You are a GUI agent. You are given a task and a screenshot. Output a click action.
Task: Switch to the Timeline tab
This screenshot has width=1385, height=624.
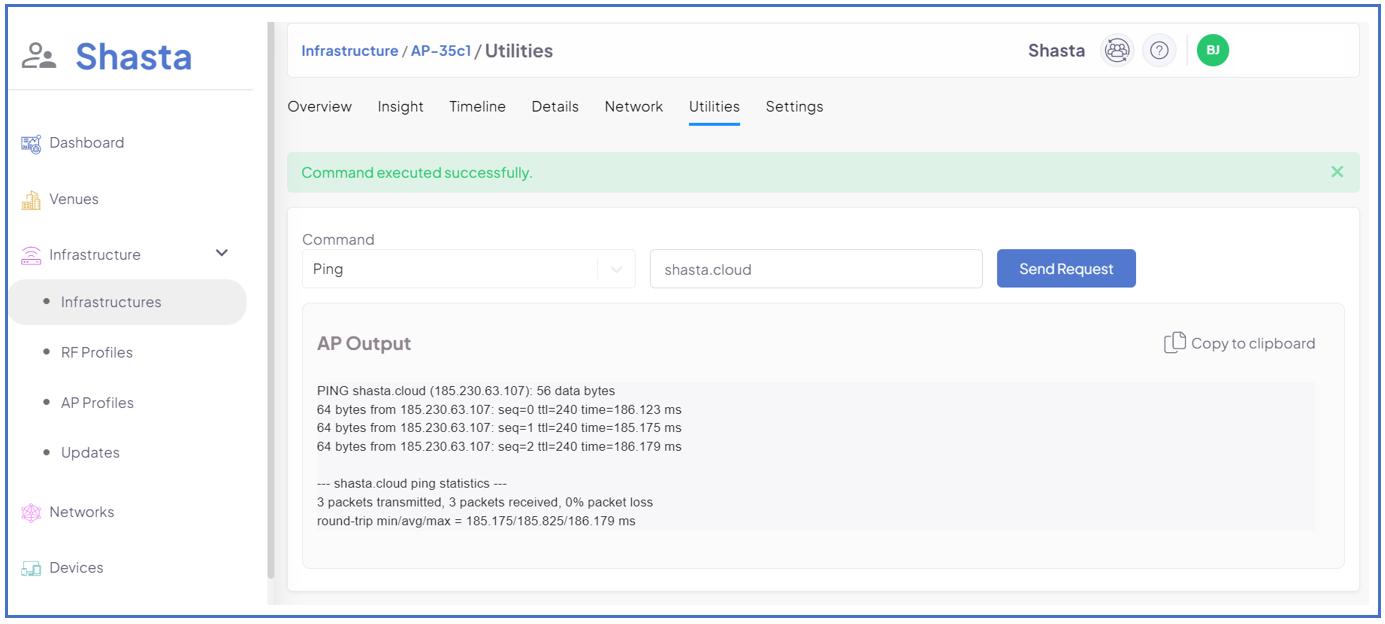point(477,107)
